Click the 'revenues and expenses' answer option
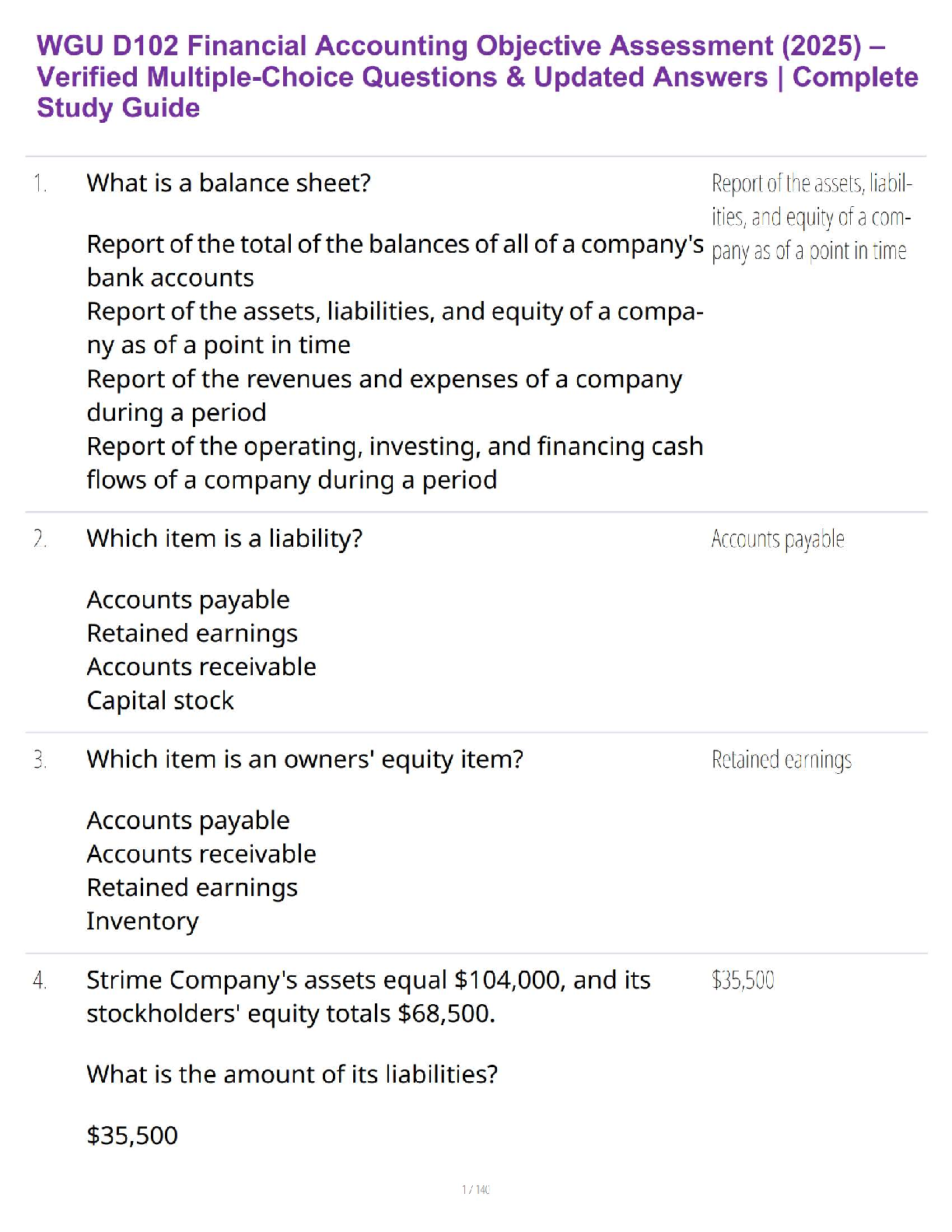This screenshot has height=1232, width=952. (x=384, y=395)
